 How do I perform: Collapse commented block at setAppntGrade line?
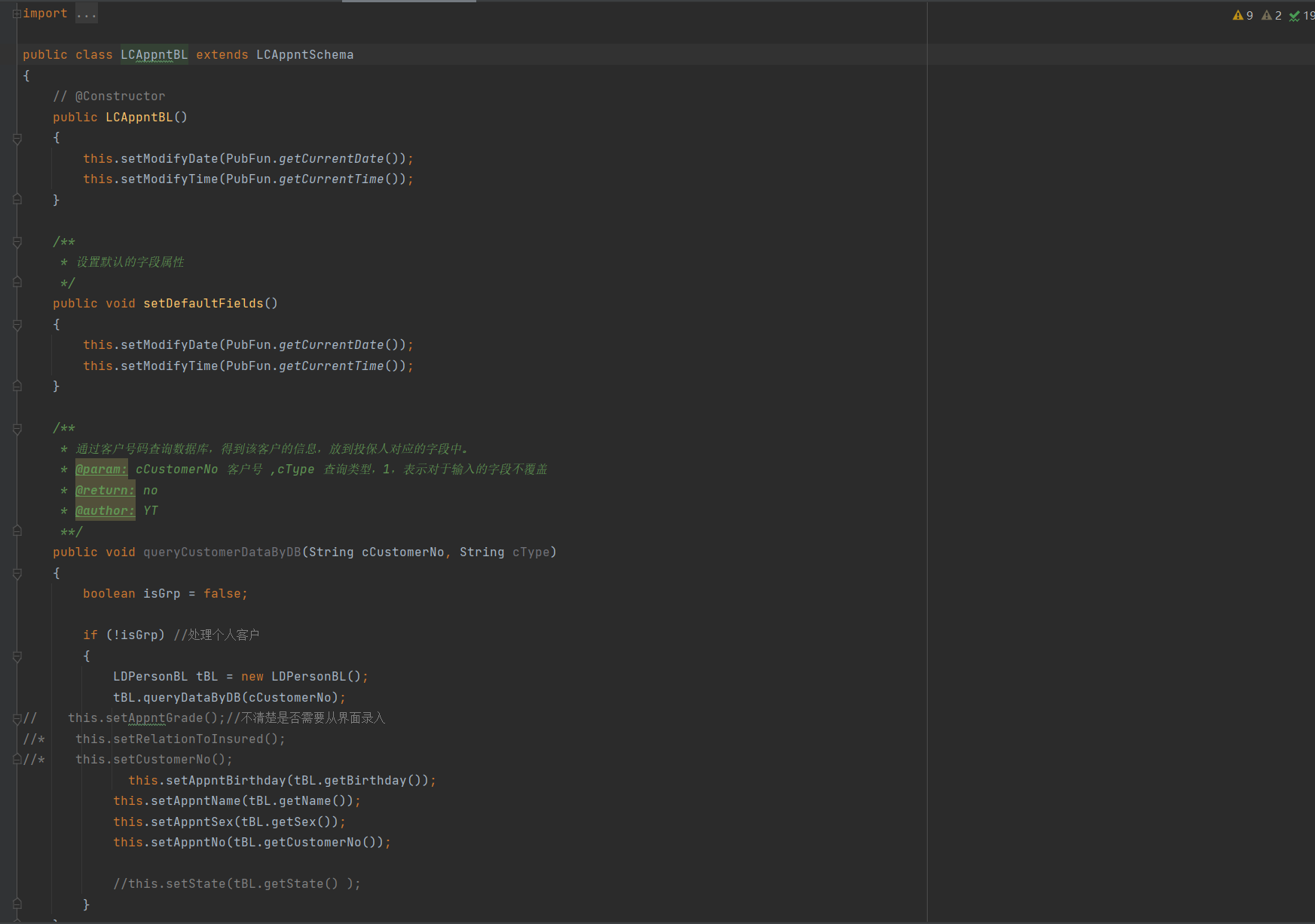click(17, 718)
